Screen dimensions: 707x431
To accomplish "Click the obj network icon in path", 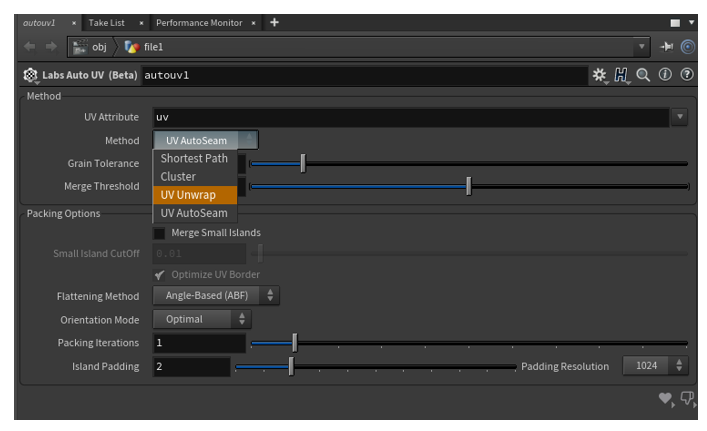I will [80, 47].
